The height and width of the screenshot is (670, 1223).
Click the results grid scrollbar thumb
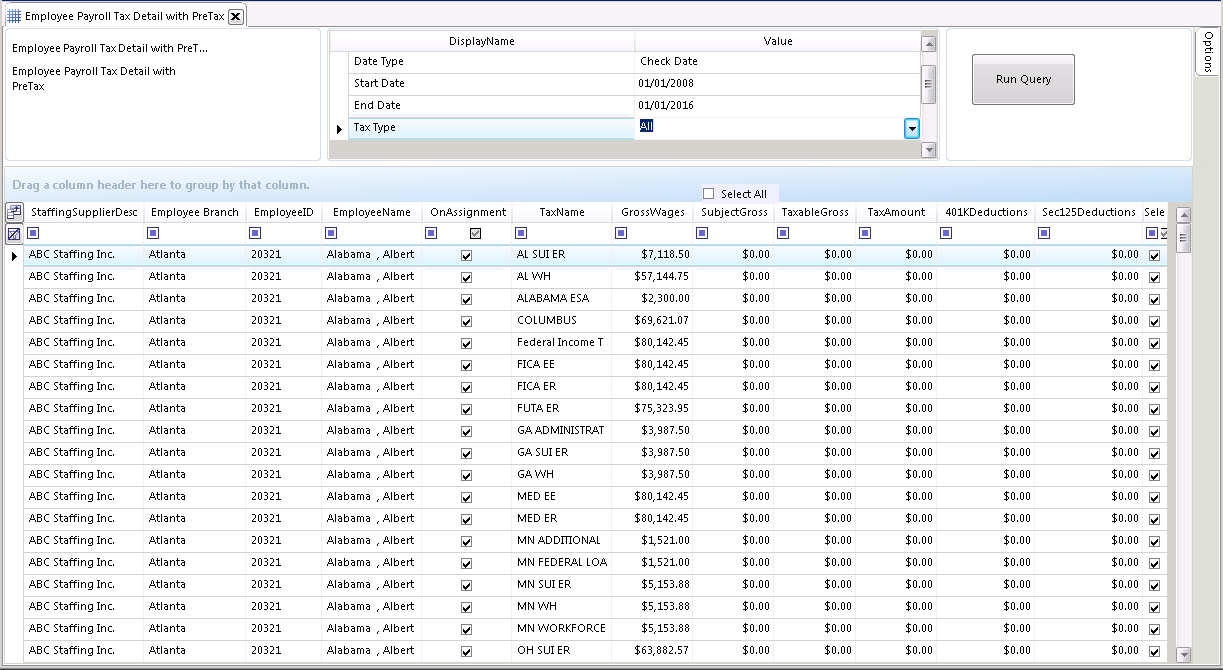1184,237
